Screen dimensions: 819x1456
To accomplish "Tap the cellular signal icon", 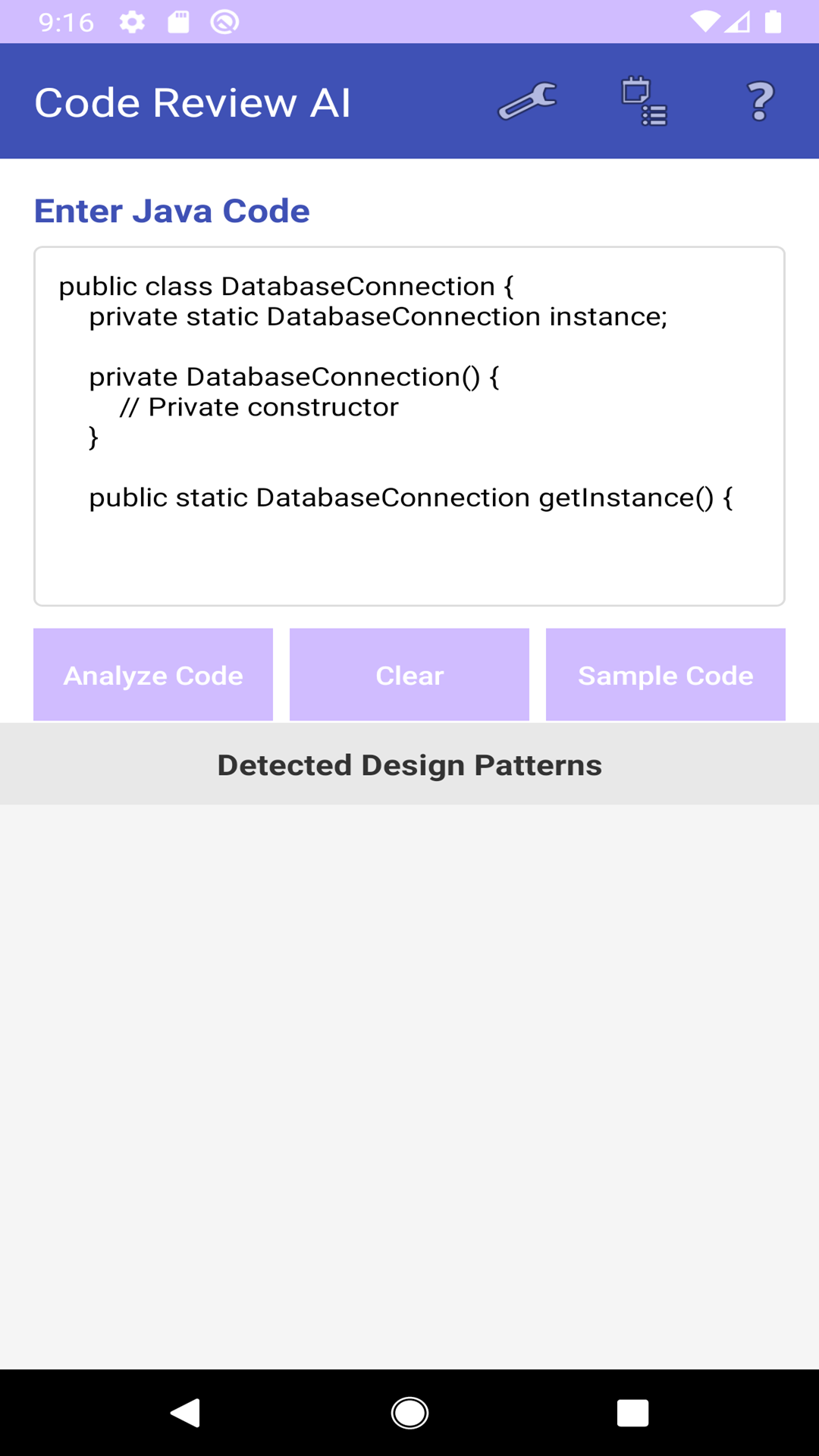I will [x=737, y=22].
